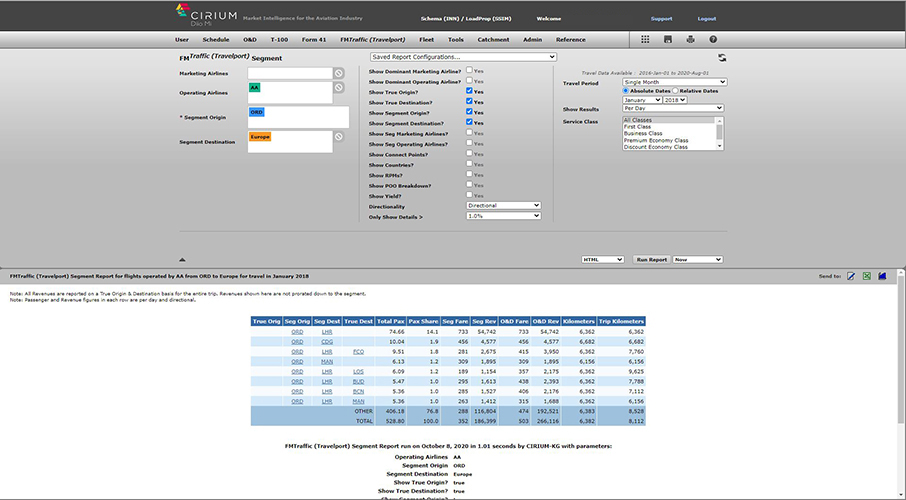The image size is (906, 500).
Task: Open the apps grid icon in the toolbar
Action: coord(645,39)
